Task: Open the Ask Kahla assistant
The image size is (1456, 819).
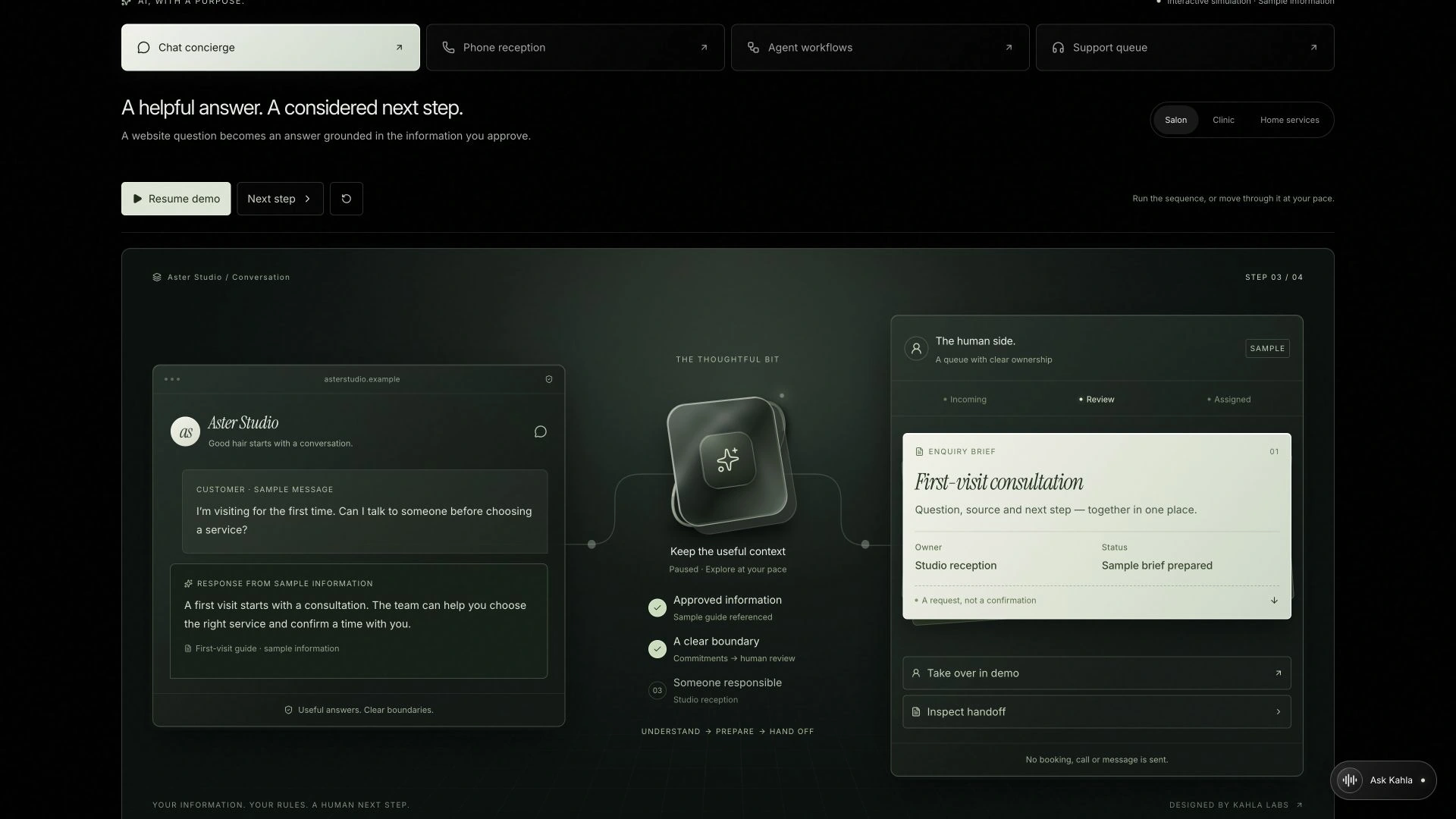Action: pos(1383,780)
